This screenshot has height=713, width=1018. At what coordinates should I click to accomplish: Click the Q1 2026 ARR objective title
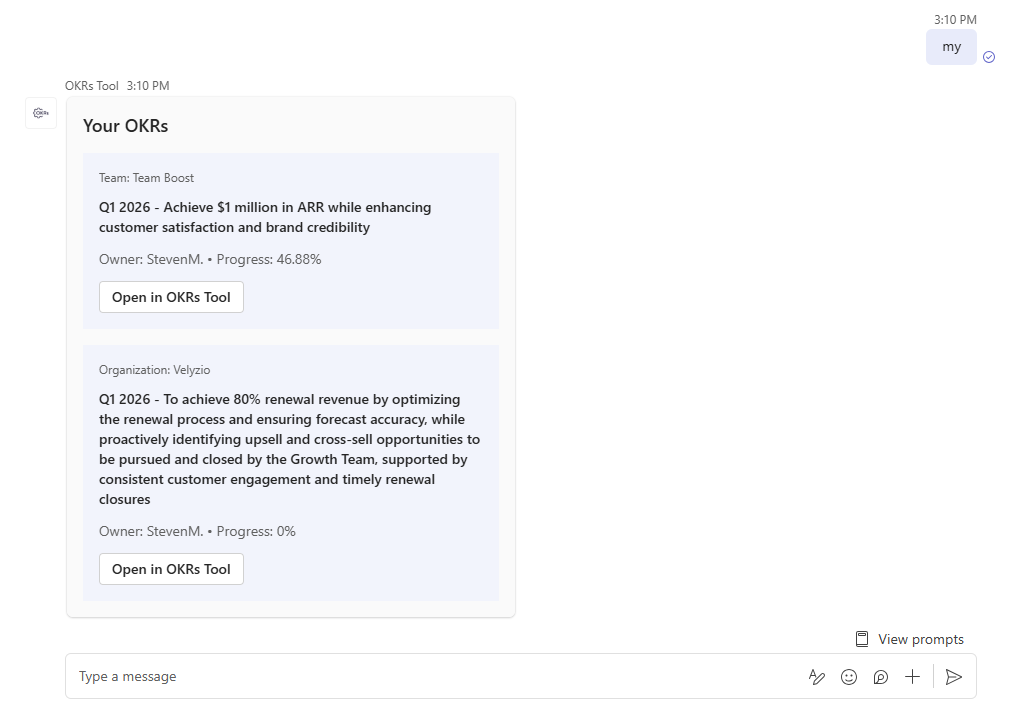coord(264,217)
